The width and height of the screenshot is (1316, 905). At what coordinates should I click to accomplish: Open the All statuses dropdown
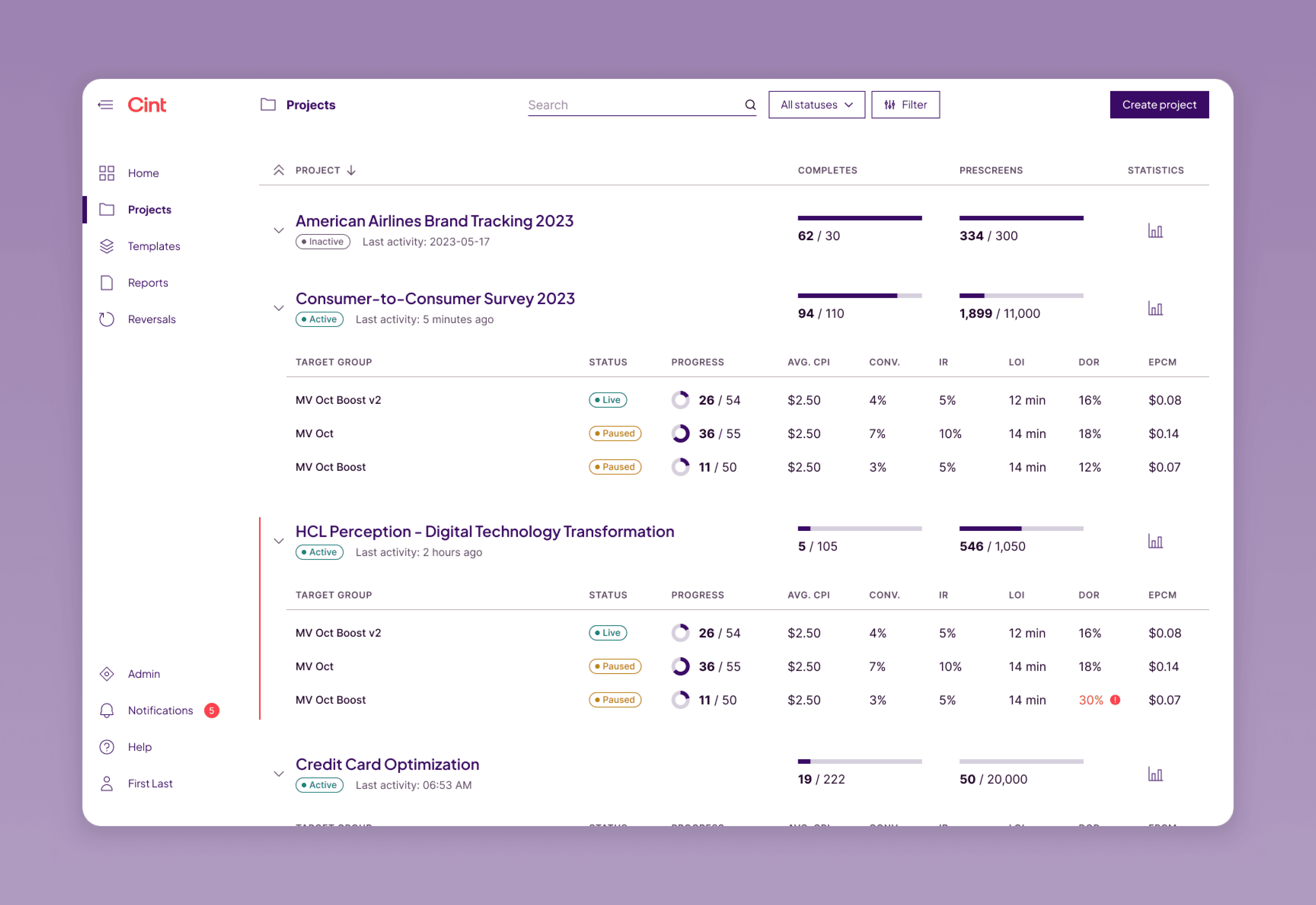coord(817,105)
